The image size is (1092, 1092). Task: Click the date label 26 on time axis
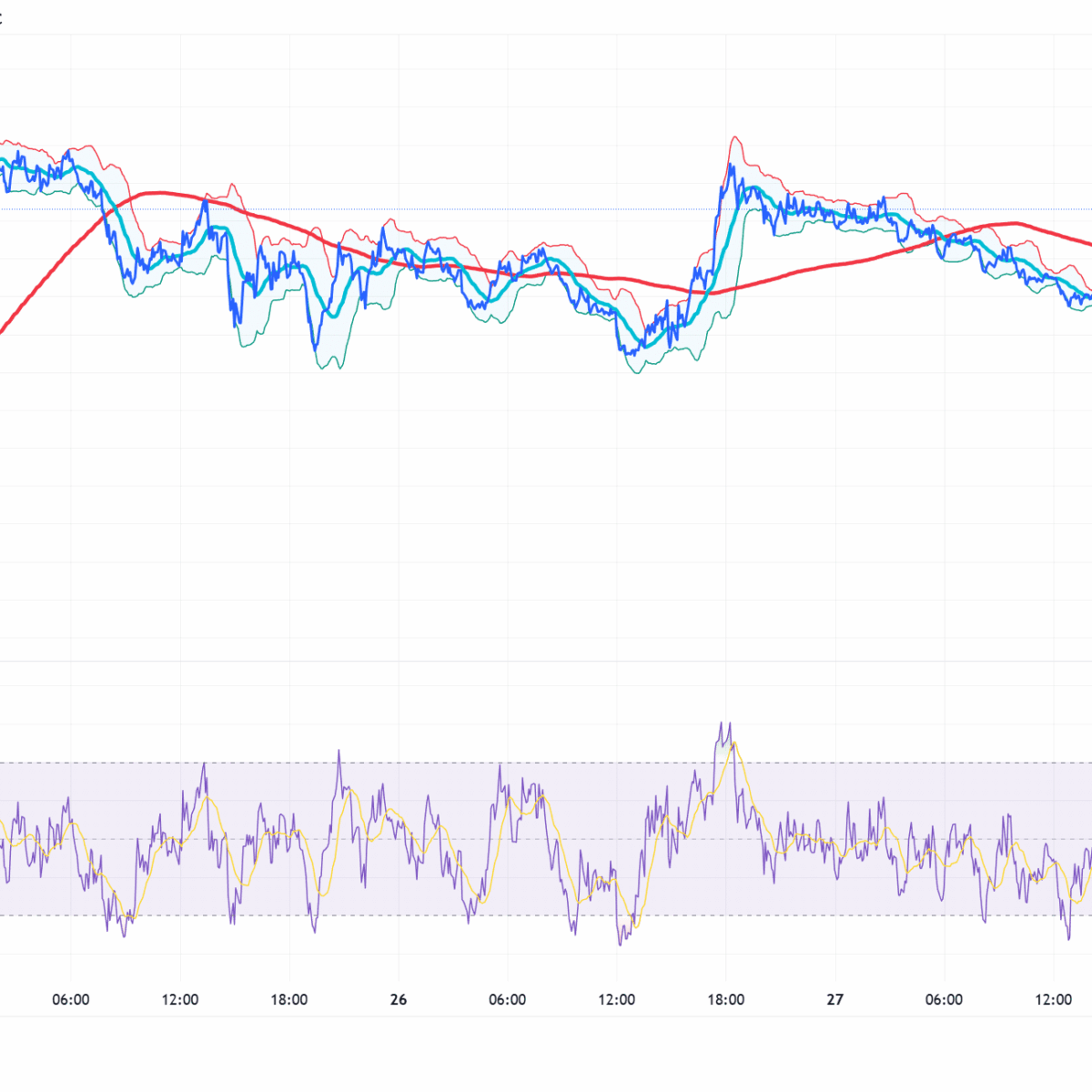coord(398,999)
